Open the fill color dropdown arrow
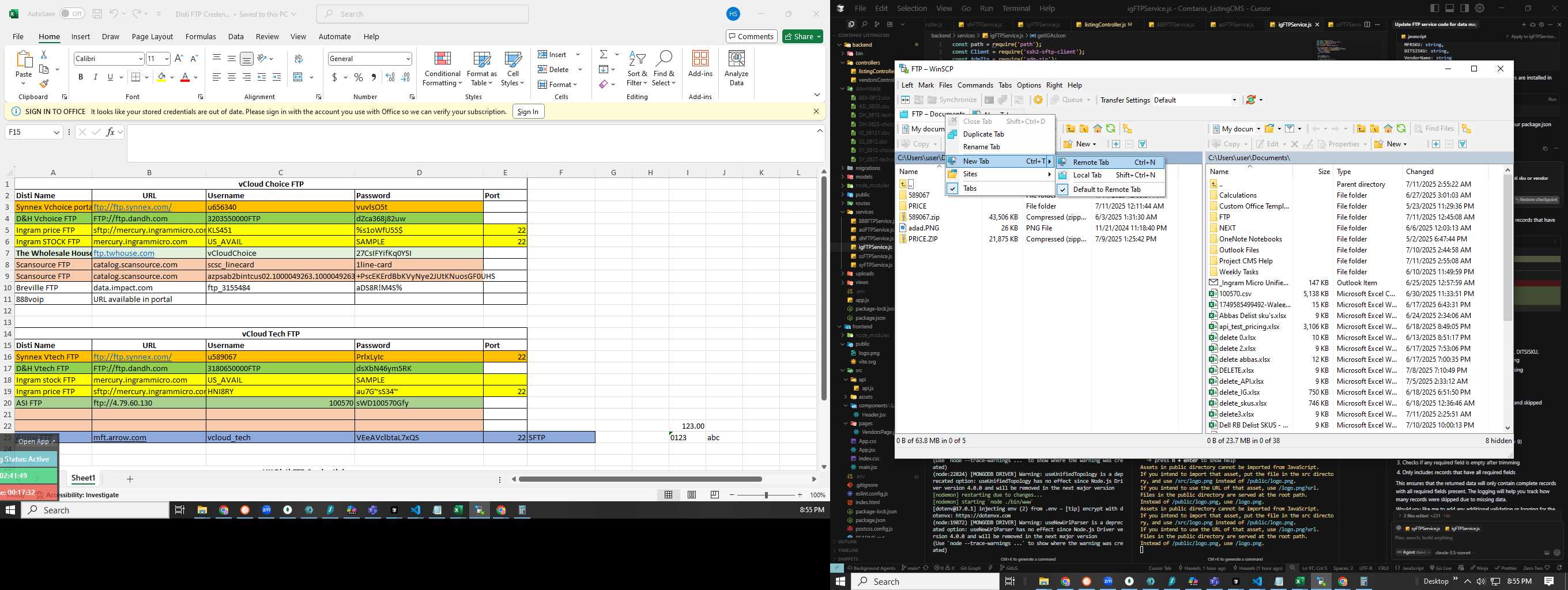 [172, 77]
